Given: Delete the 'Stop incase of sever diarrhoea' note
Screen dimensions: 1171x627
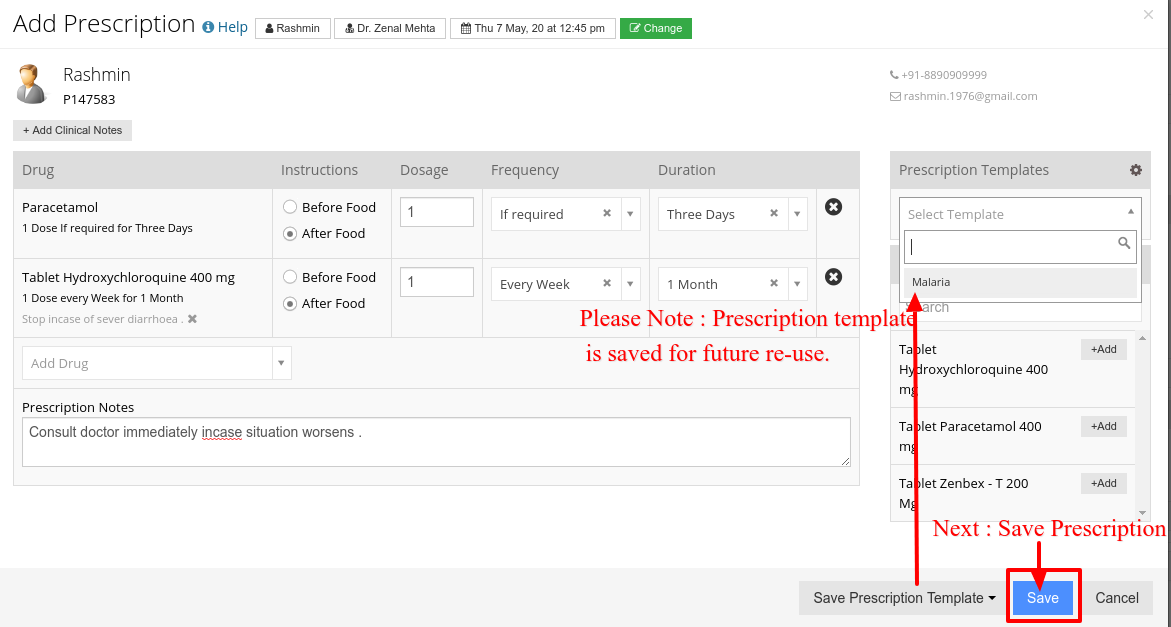Looking at the screenshot, I should pyautogui.click(x=192, y=319).
